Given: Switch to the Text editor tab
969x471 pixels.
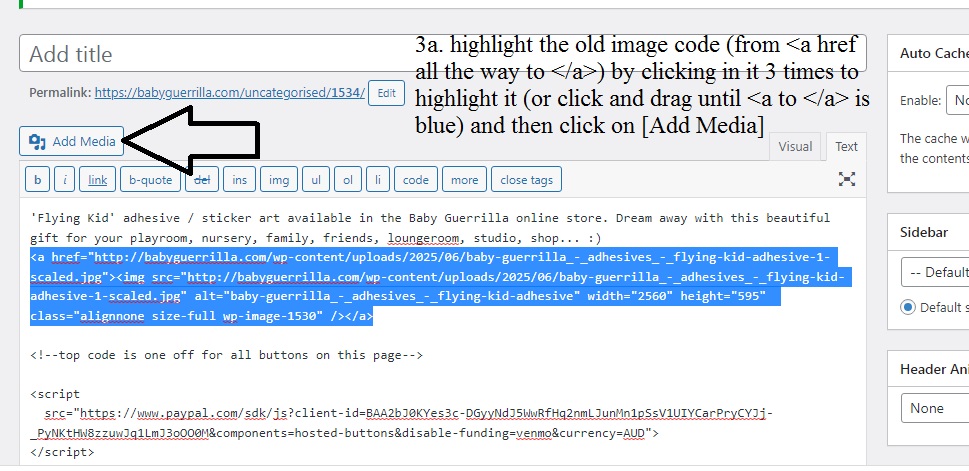Looking at the screenshot, I should coord(846,146).
